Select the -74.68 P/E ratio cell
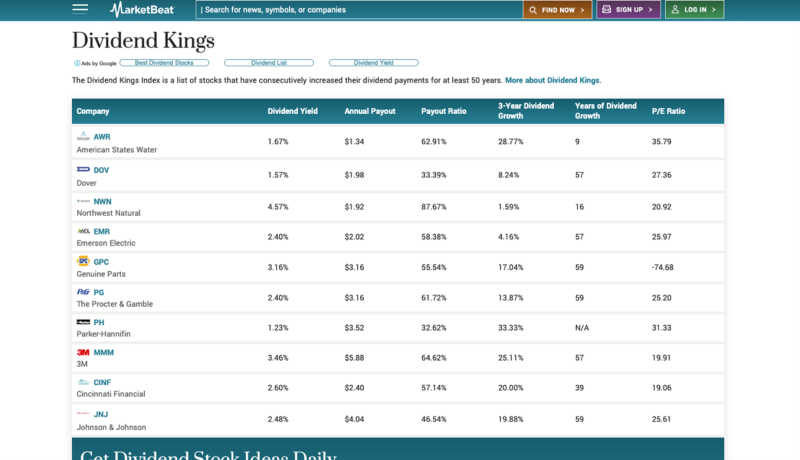Image resolution: width=800 pixels, height=460 pixels. pos(662,267)
